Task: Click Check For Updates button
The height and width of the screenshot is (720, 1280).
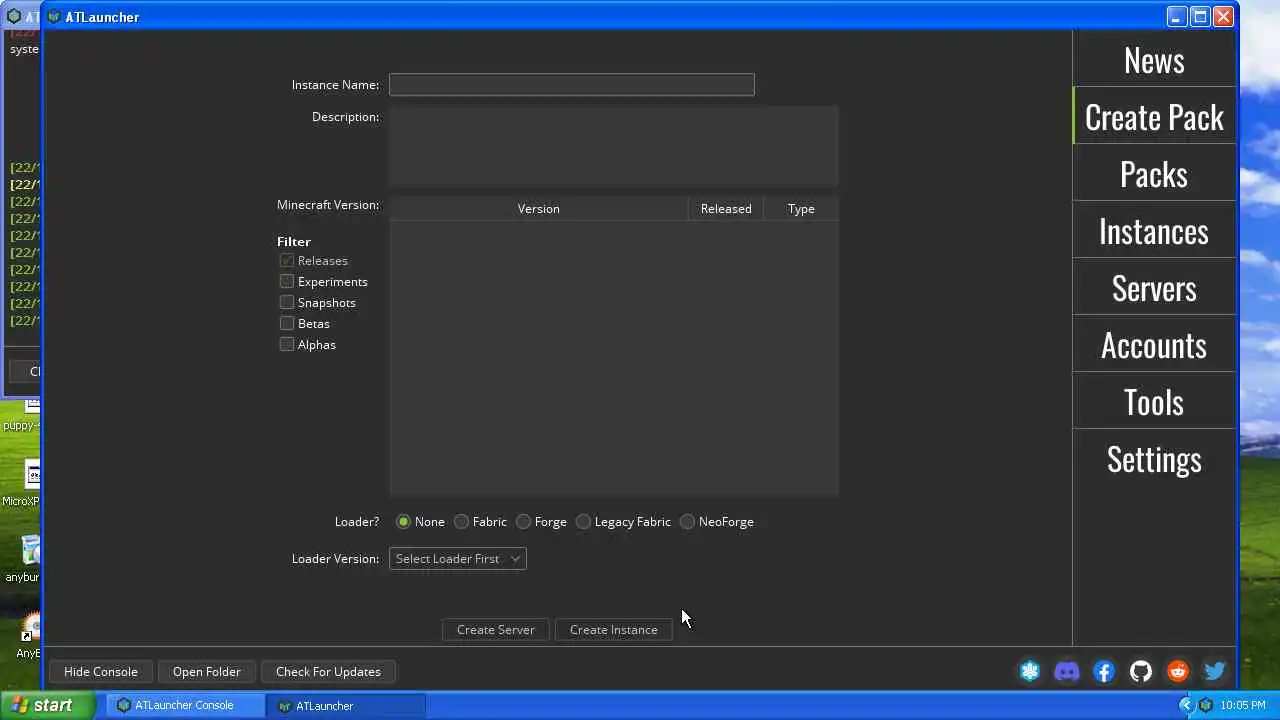Action: (x=328, y=672)
